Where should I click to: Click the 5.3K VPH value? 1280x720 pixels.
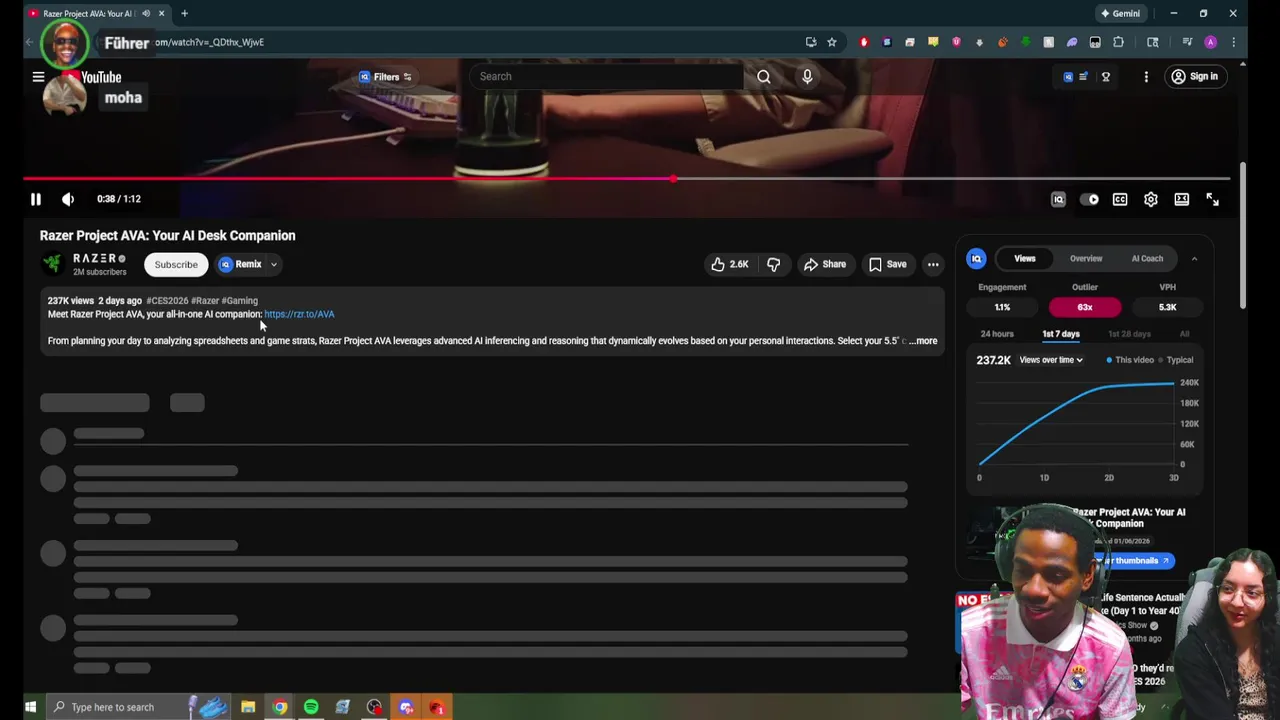(1167, 307)
